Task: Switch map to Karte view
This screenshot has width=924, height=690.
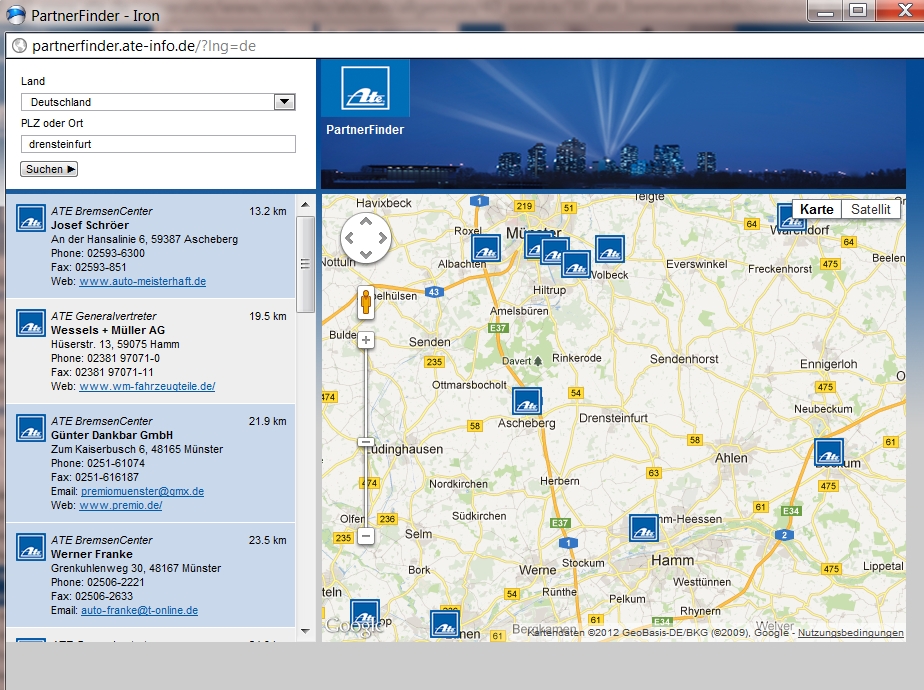Action: [x=817, y=209]
